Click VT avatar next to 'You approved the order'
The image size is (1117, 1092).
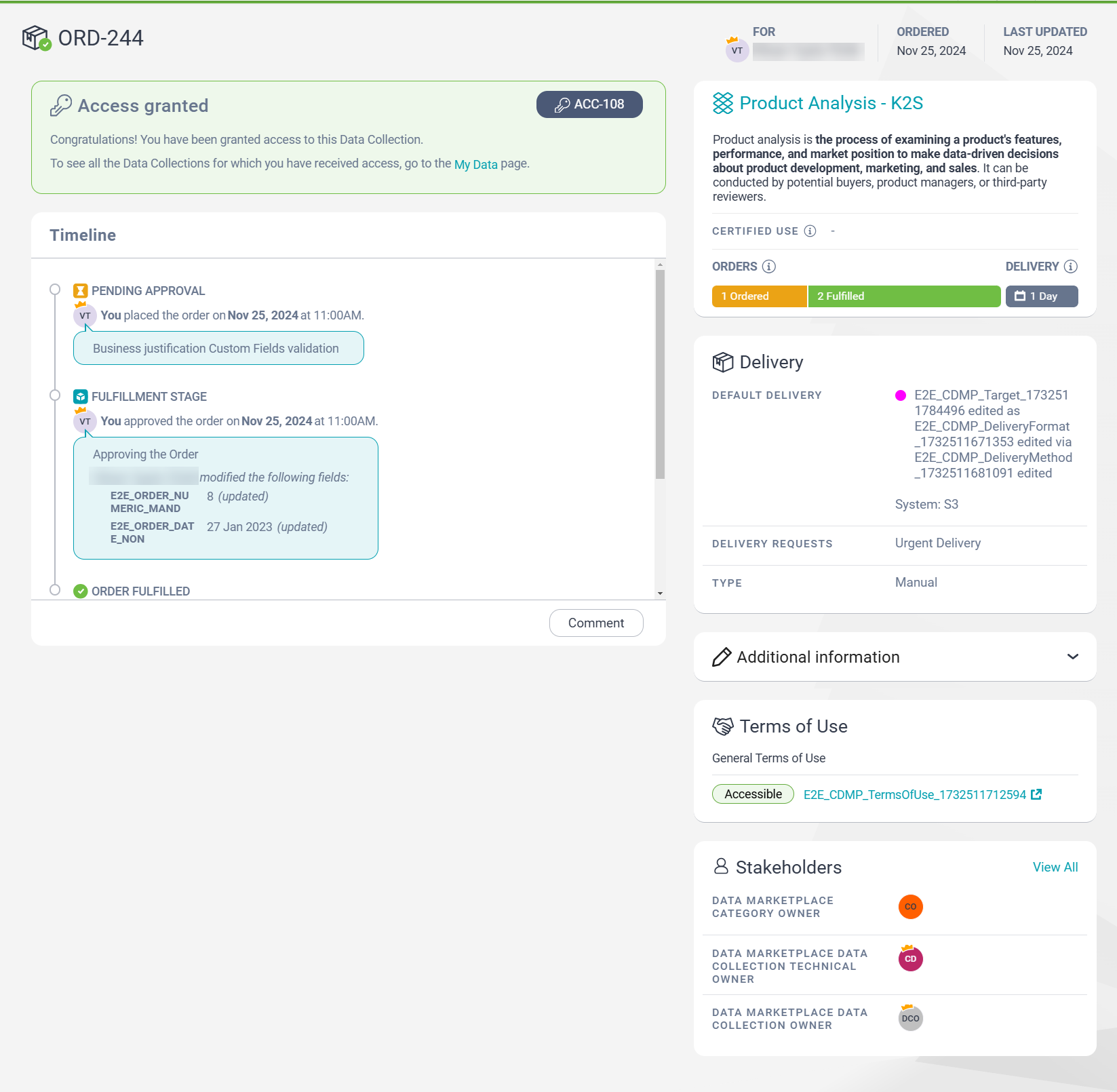tap(85, 421)
